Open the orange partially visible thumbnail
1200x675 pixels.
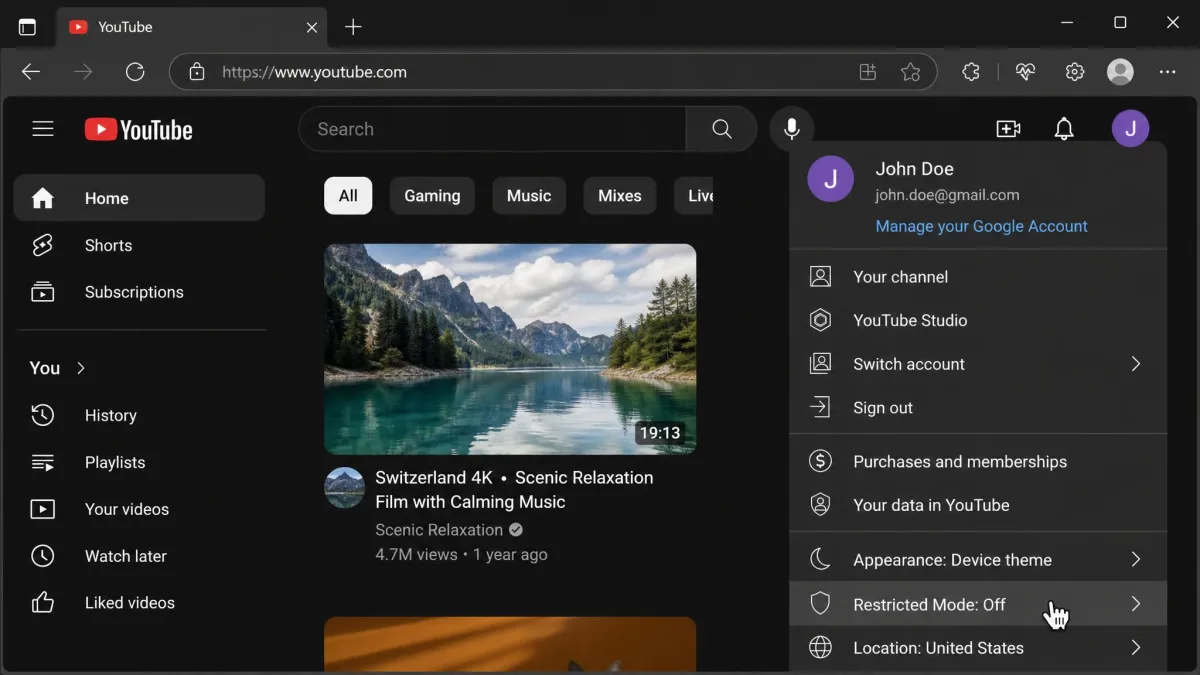click(510, 644)
